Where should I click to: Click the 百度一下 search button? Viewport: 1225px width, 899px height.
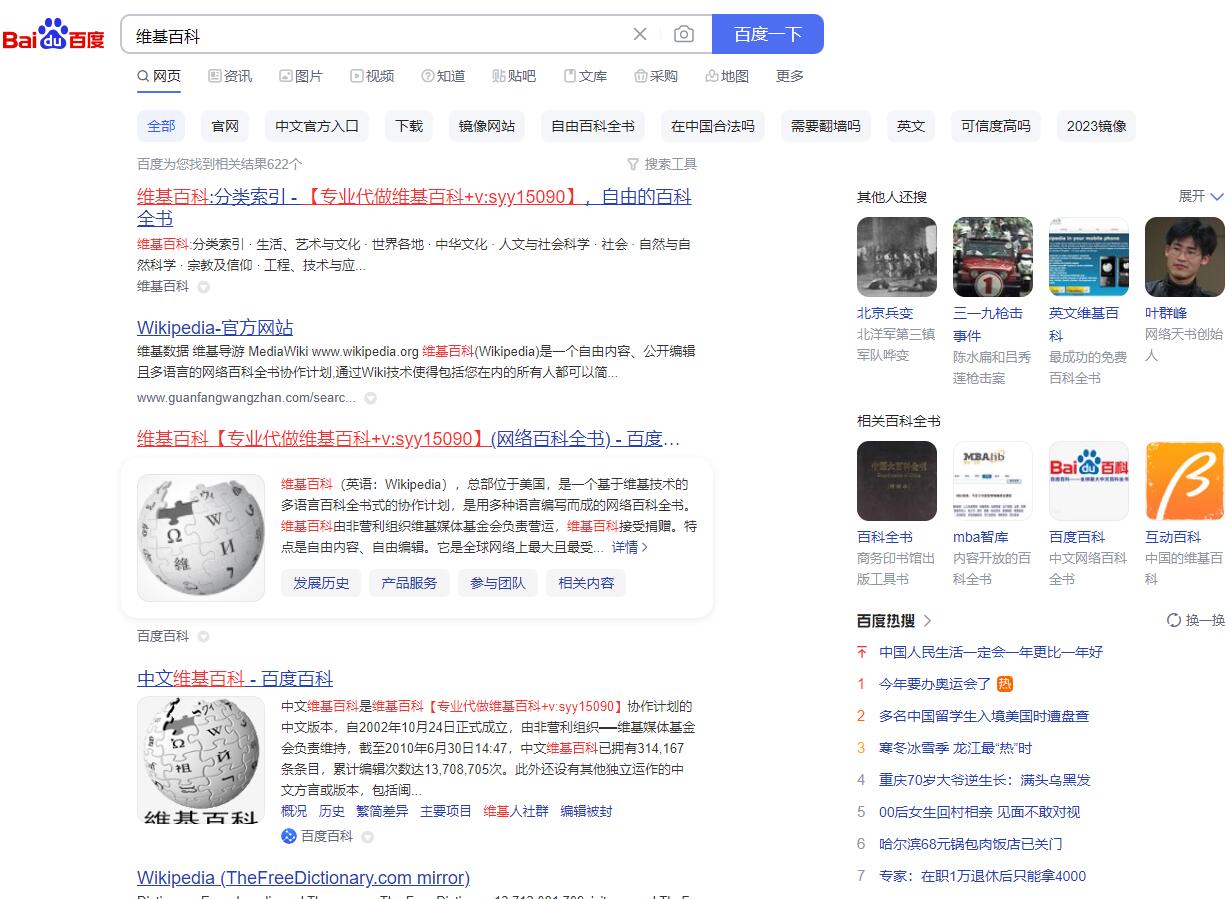(x=768, y=34)
